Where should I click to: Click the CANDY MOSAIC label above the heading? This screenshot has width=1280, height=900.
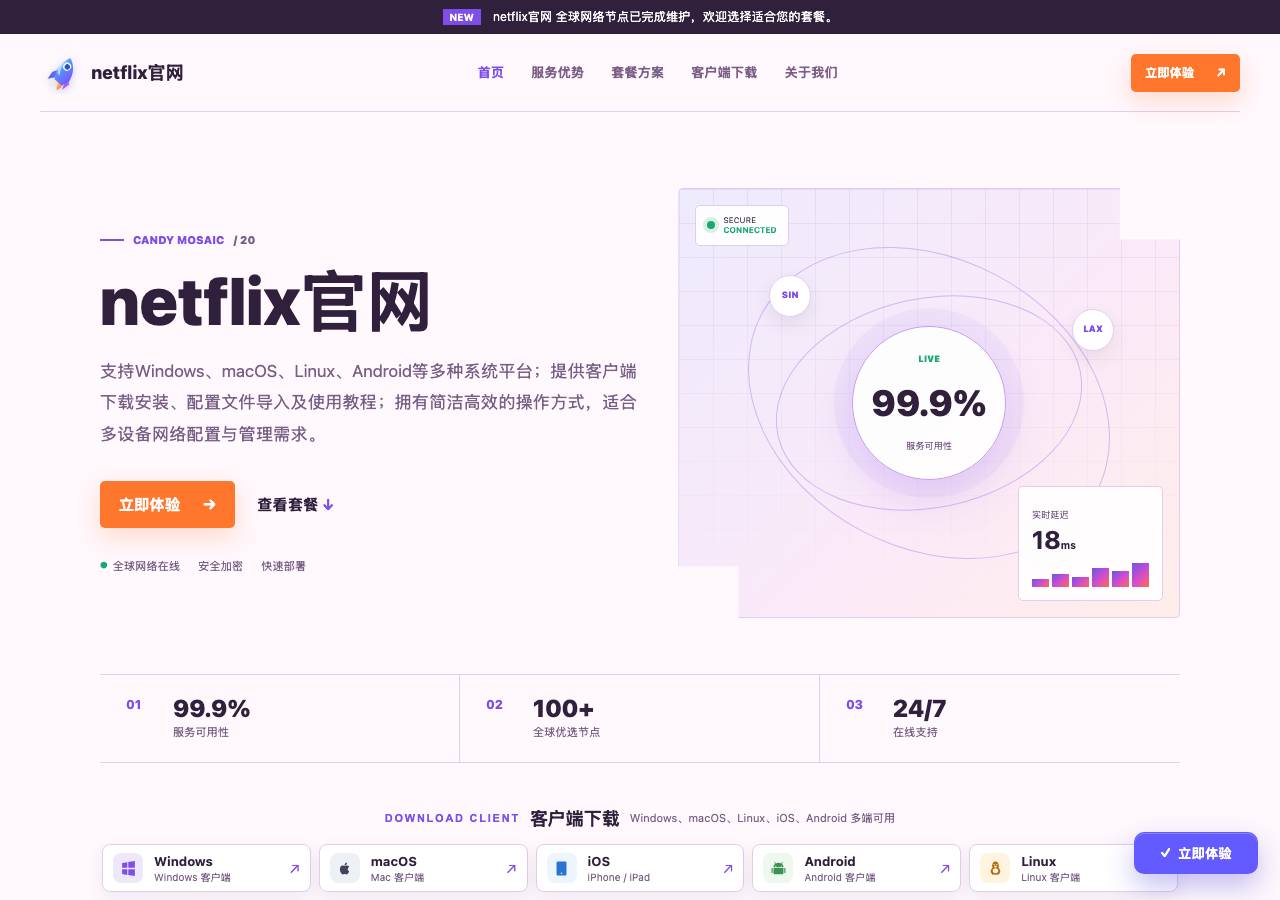click(179, 240)
